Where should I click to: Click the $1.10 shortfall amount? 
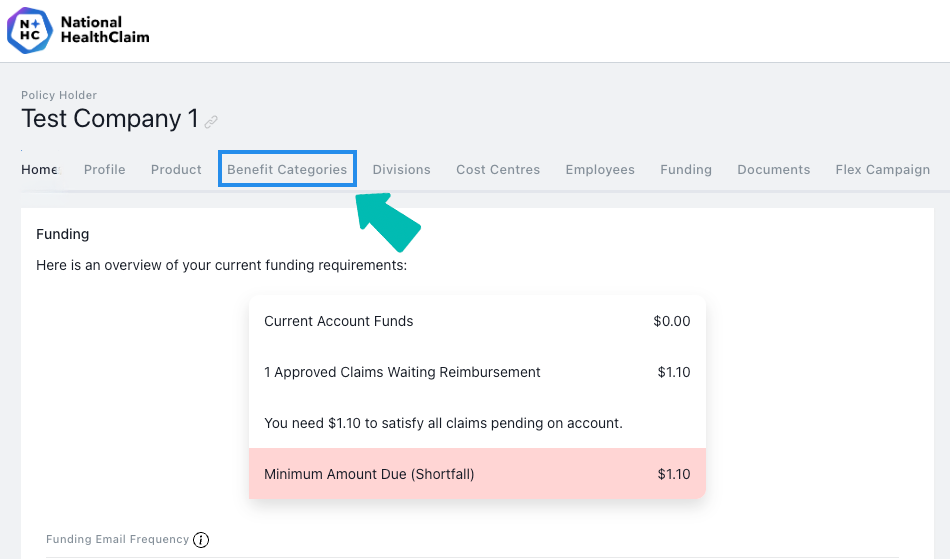tap(674, 474)
